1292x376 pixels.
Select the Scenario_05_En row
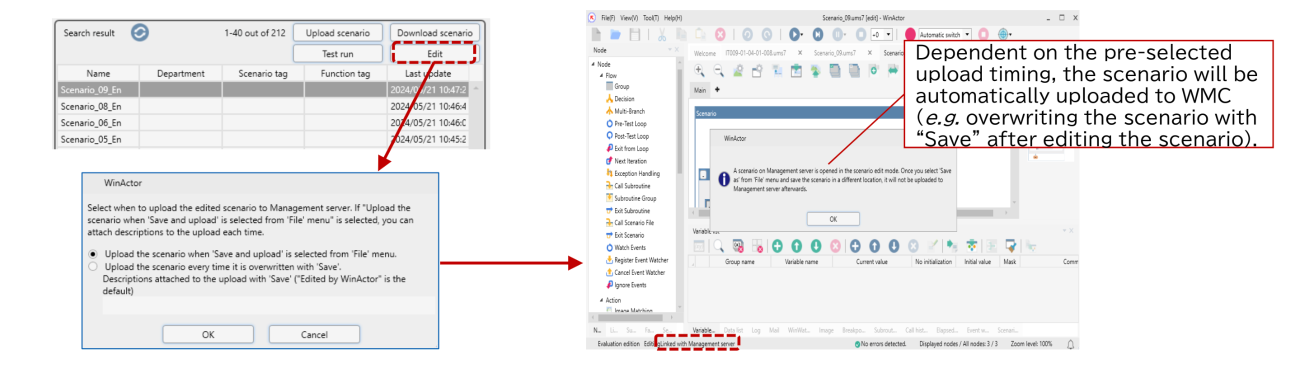(x=262, y=139)
